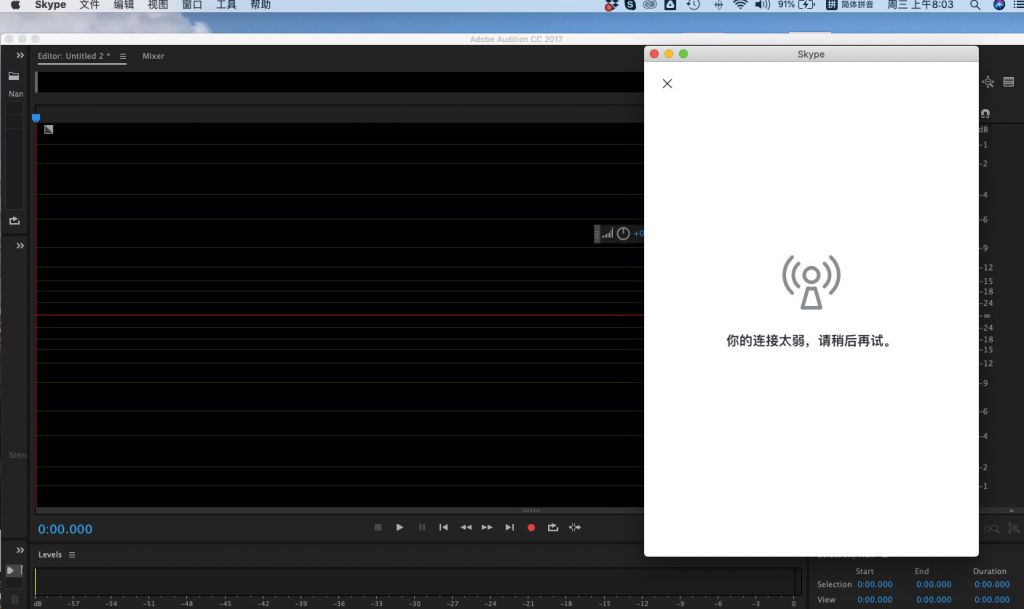The width and height of the screenshot is (1024, 609).
Task: Click the Dropbox menu bar icon
Action: pyautogui.click(x=611, y=5)
